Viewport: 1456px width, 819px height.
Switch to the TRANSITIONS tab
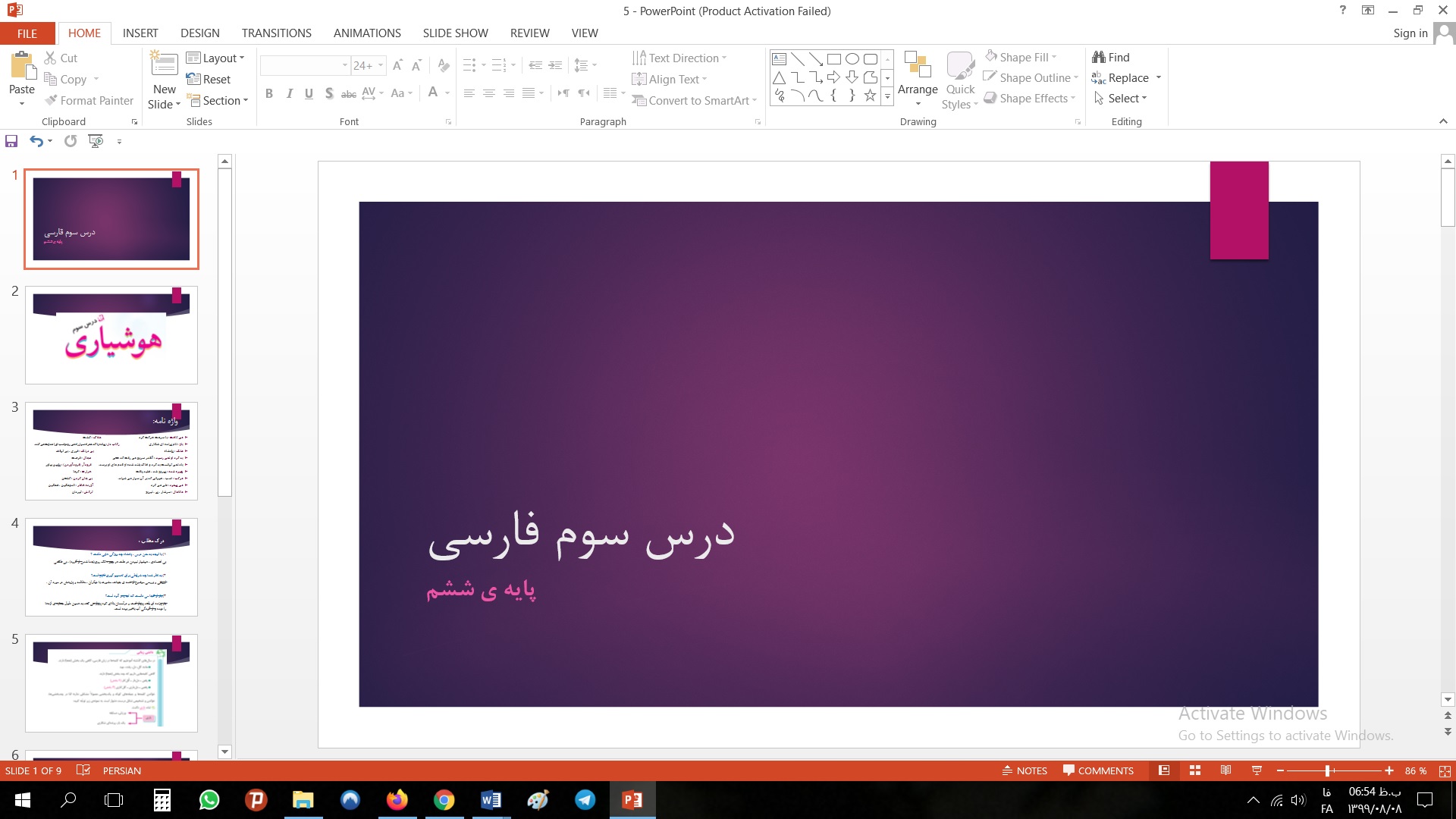point(276,33)
